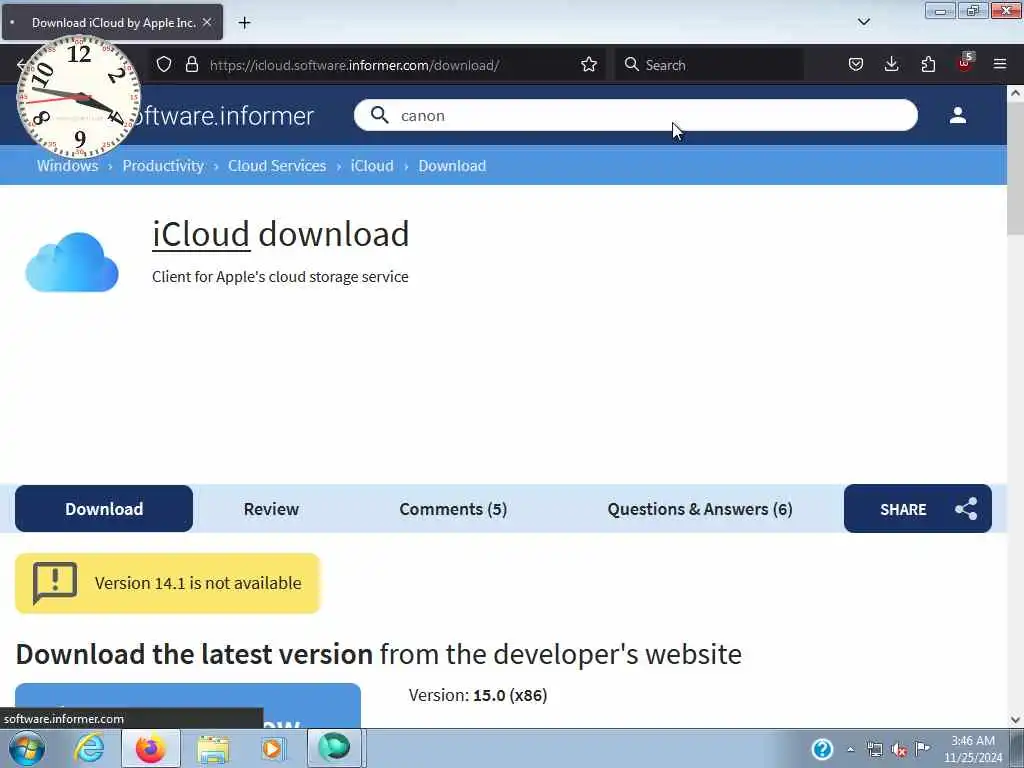Open the Extensions puzzle icon
The image size is (1024, 768).
click(928, 64)
